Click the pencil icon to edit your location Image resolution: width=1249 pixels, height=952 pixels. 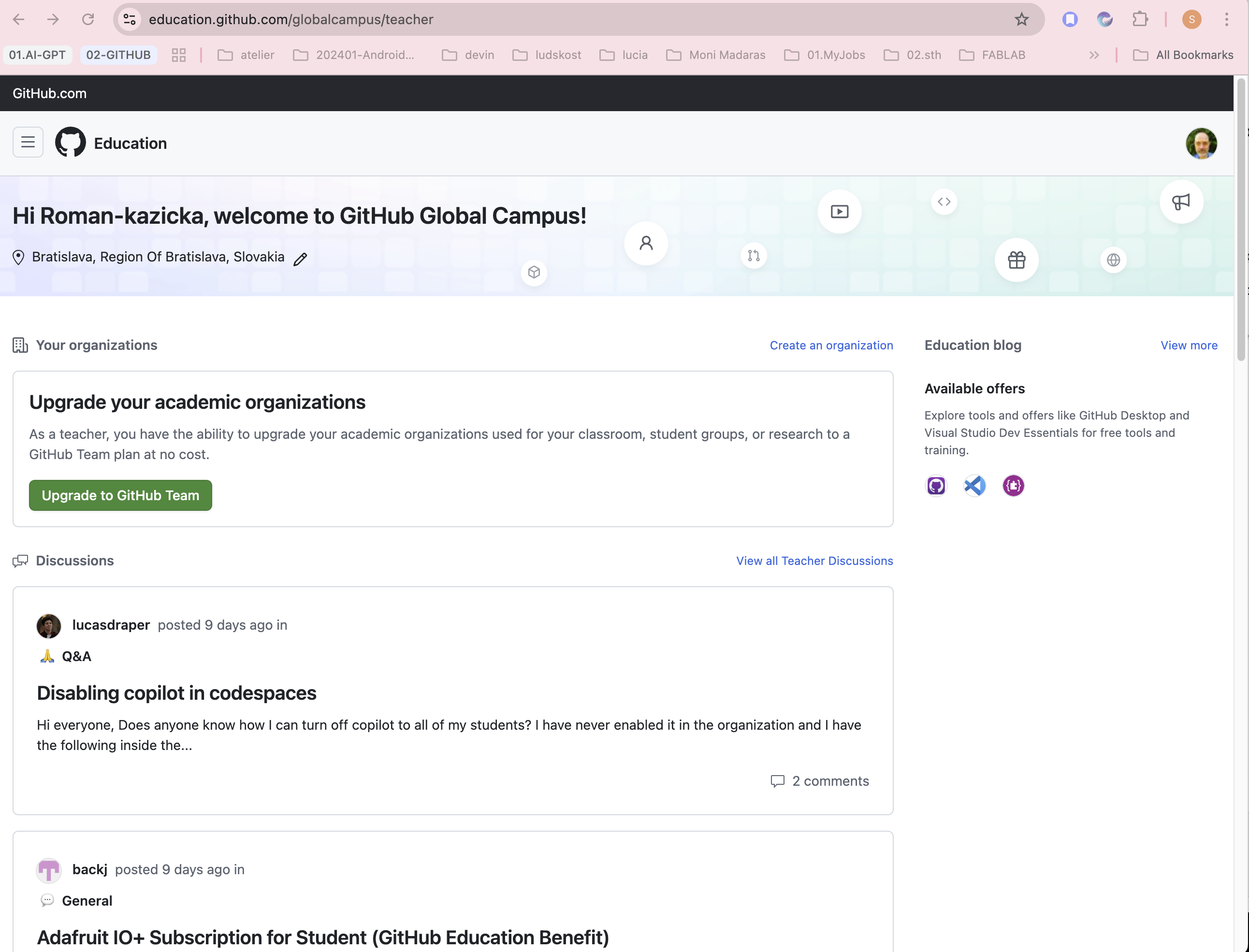[x=300, y=259]
